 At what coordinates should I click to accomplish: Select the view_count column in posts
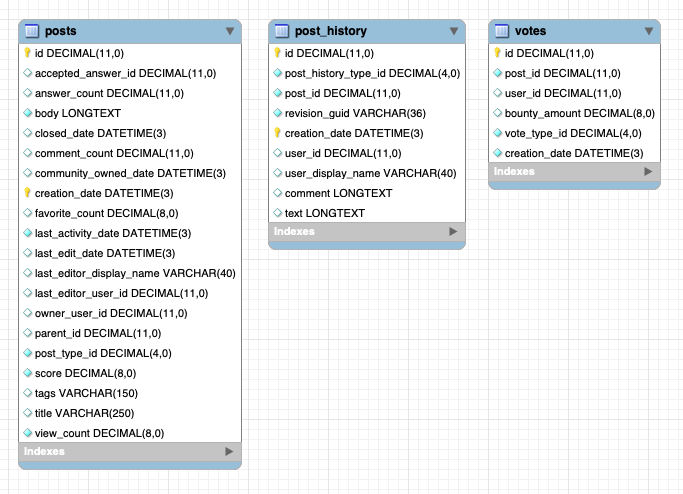(x=99, y=433)
